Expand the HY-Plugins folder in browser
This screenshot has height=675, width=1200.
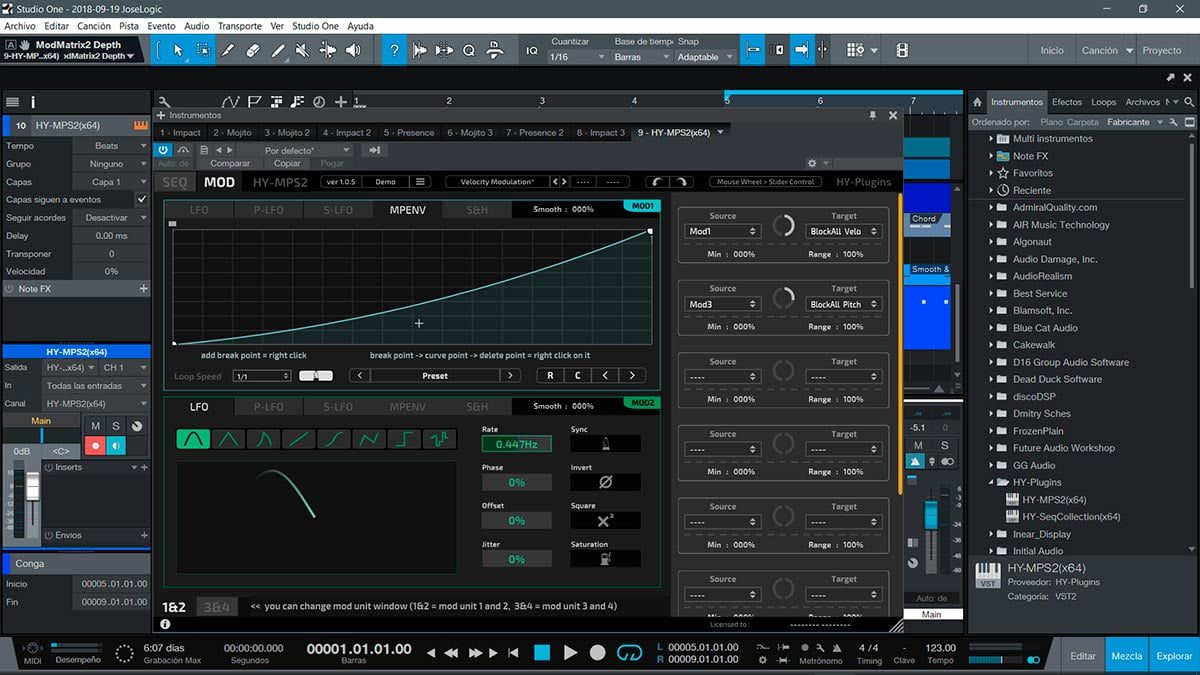[x=993, y=482]
